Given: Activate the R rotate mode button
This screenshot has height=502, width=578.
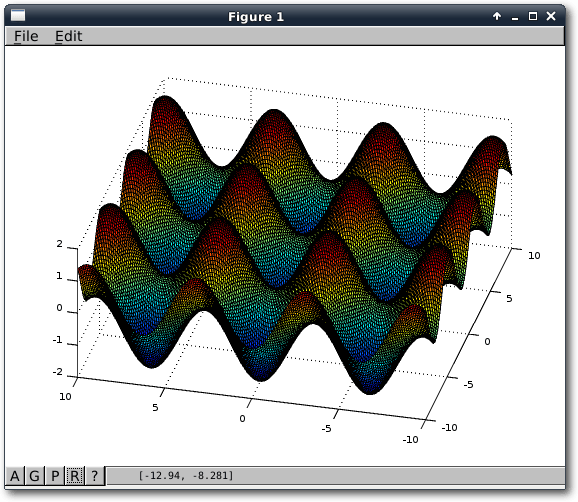Looking at the screenshot, I should (75, 476).
